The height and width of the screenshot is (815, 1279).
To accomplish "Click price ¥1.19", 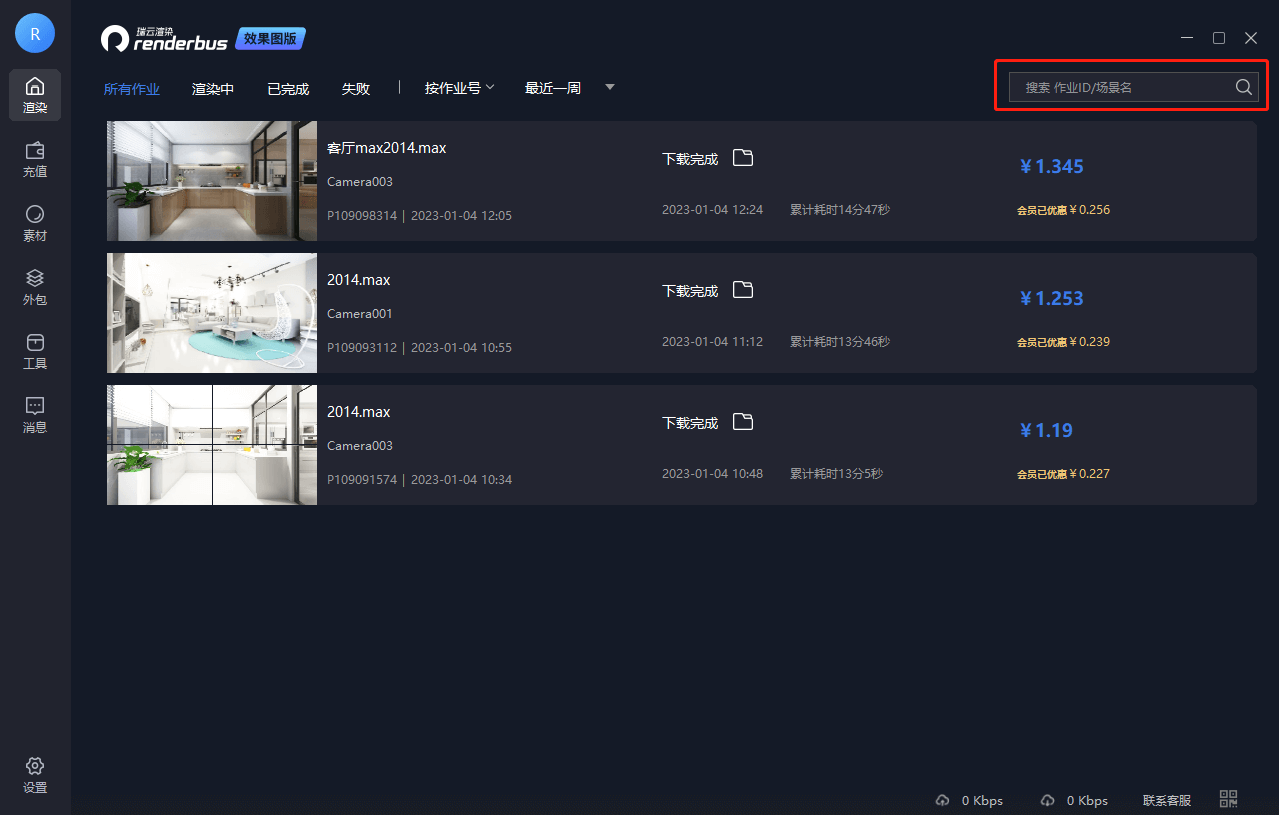I will click(1046, 430).
